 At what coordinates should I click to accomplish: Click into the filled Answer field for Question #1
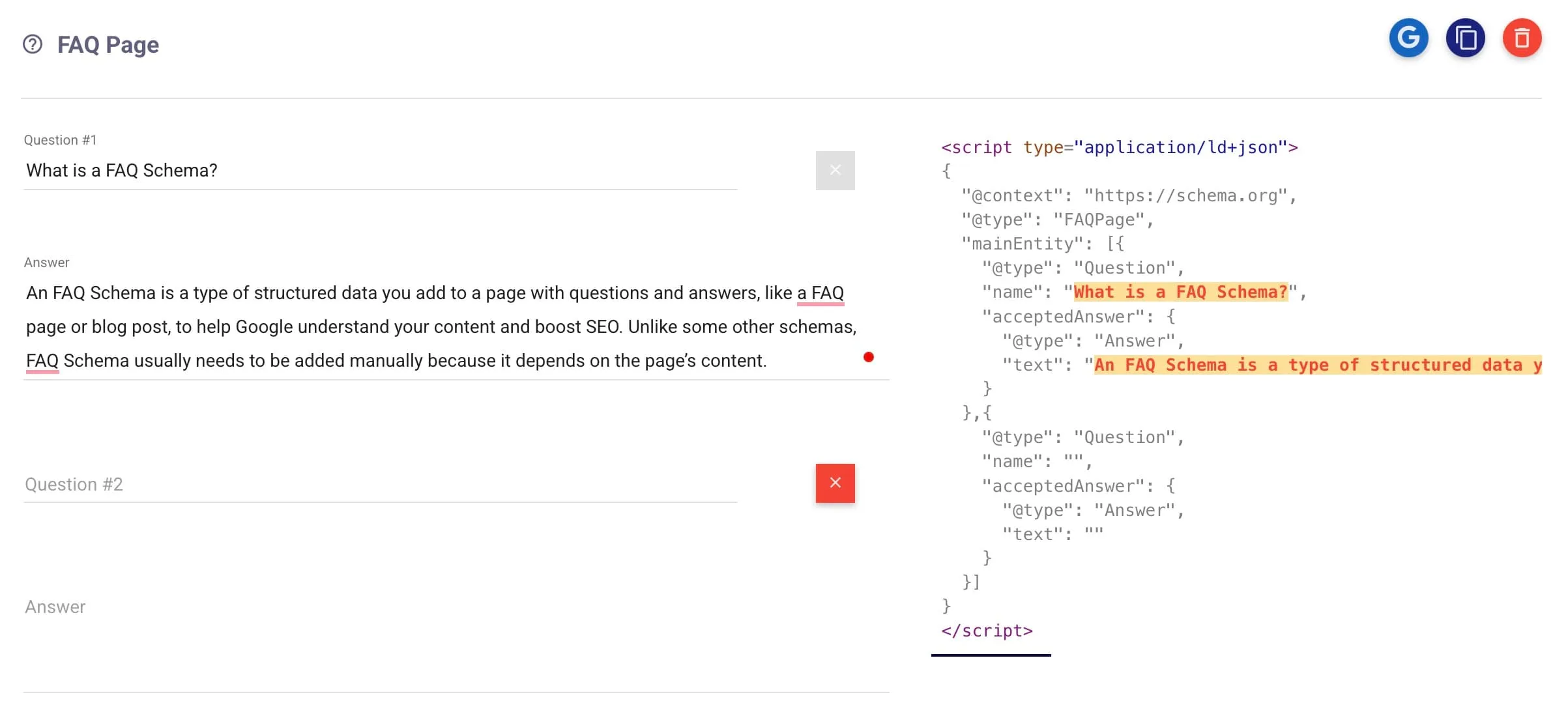pos(456,327)
